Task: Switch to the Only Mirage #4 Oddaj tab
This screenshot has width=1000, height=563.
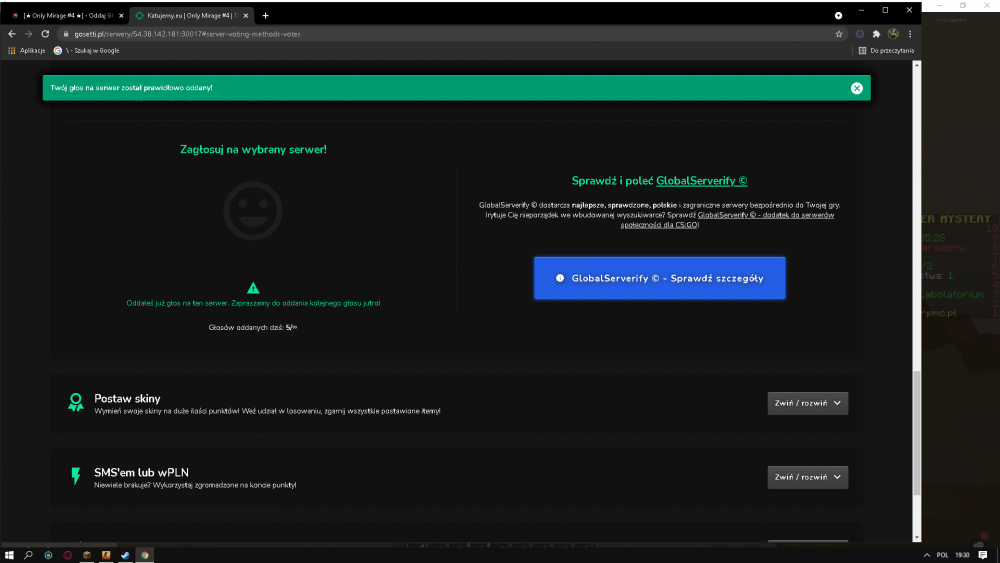Action: tap(67, 15)
